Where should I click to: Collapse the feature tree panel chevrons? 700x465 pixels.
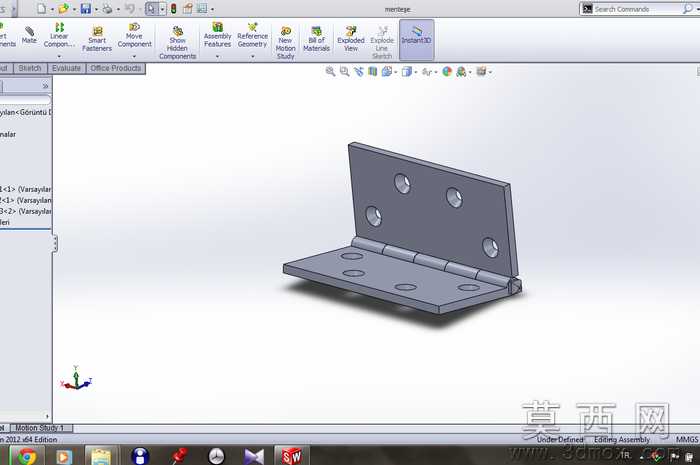click(x=45, y=86)
